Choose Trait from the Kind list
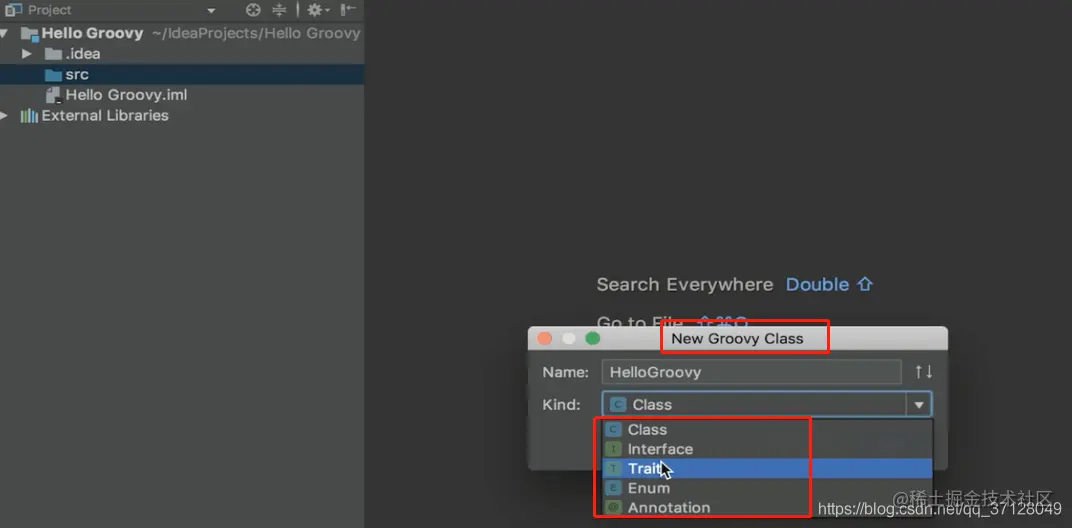1072x528 pixels. pyautogui.click(x=766, y=468)
